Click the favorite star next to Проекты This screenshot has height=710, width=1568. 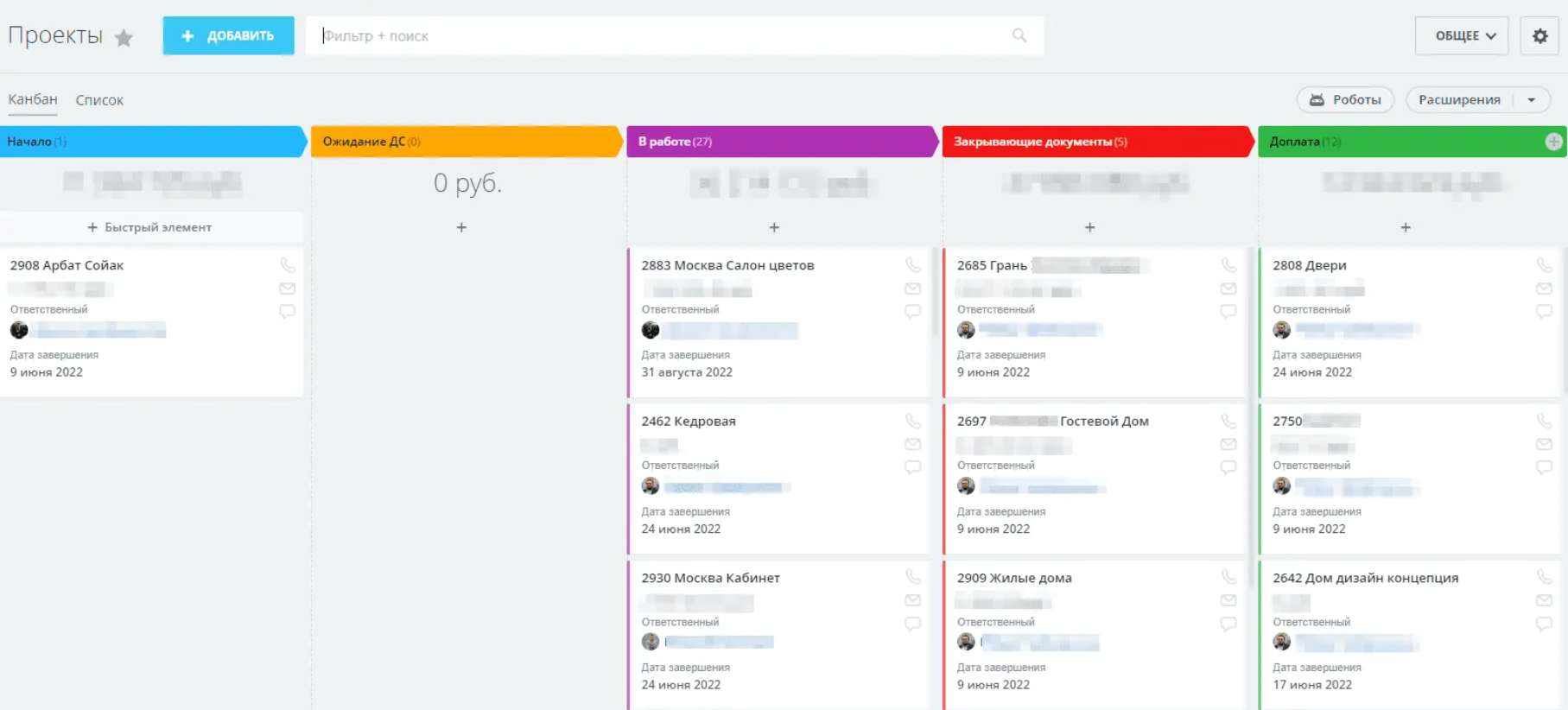pos(124,37)
